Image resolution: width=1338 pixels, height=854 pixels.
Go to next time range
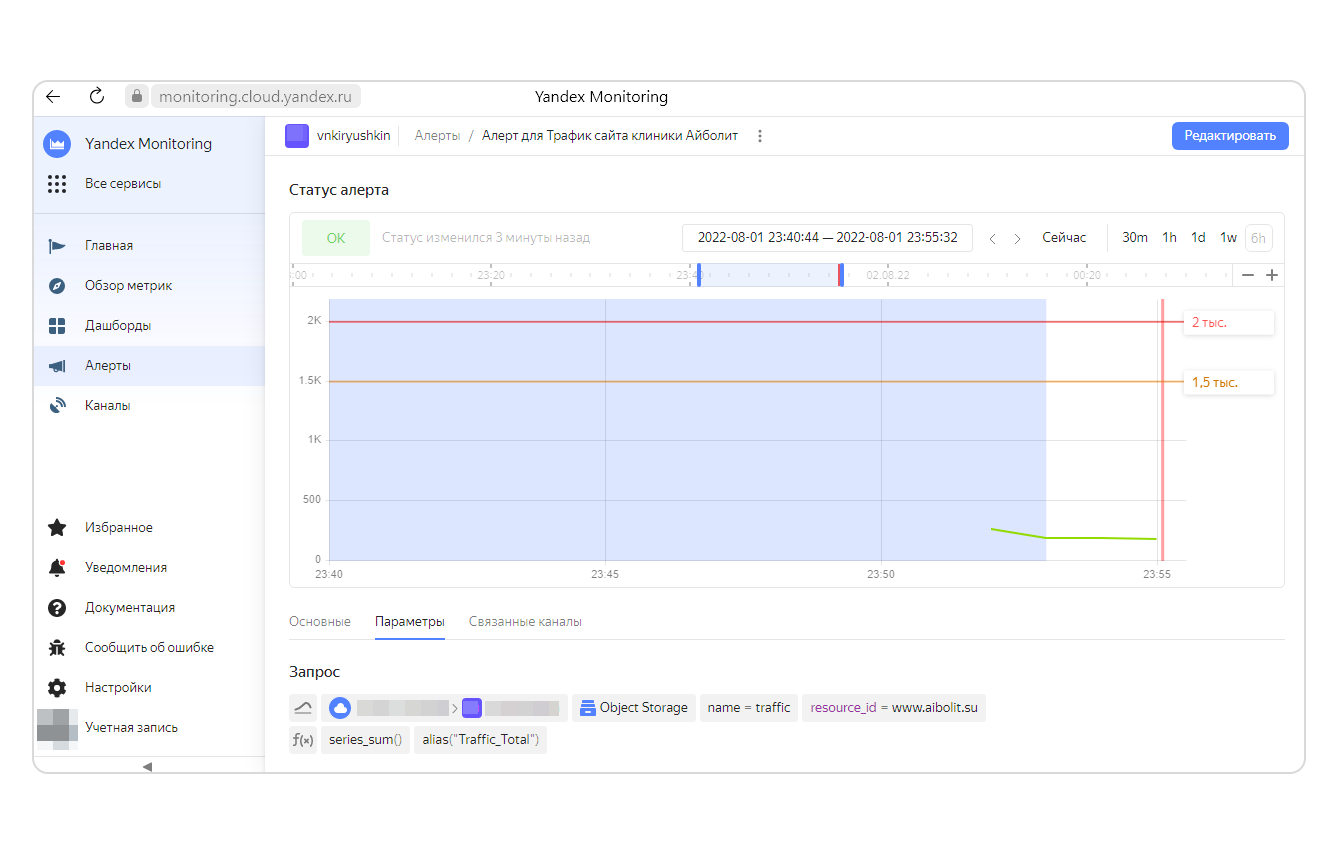tap(1017, 239)
